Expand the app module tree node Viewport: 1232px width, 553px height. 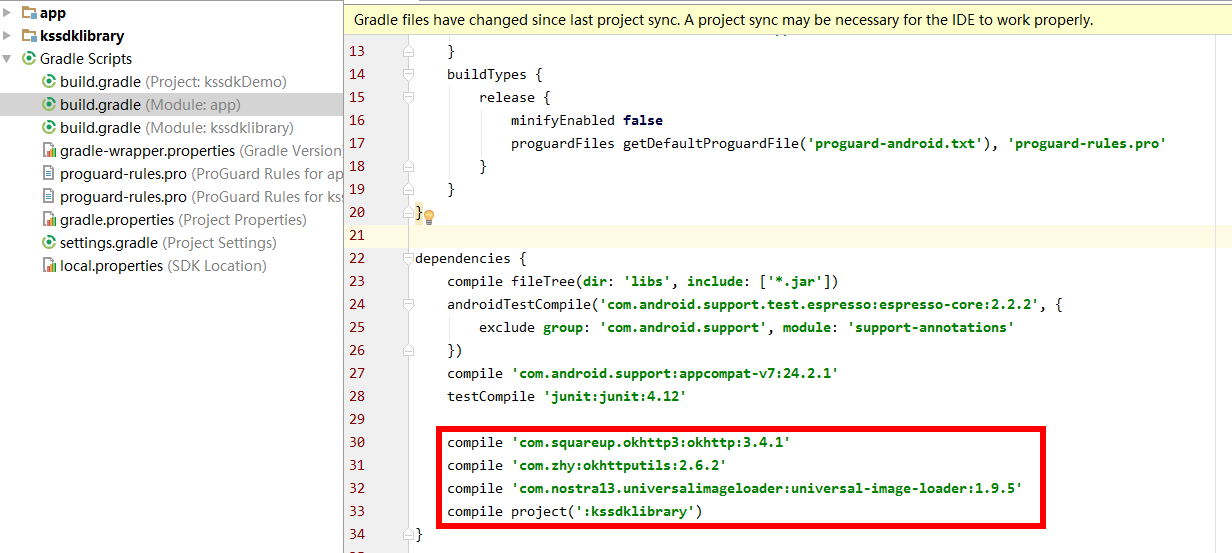click(9, 13)
